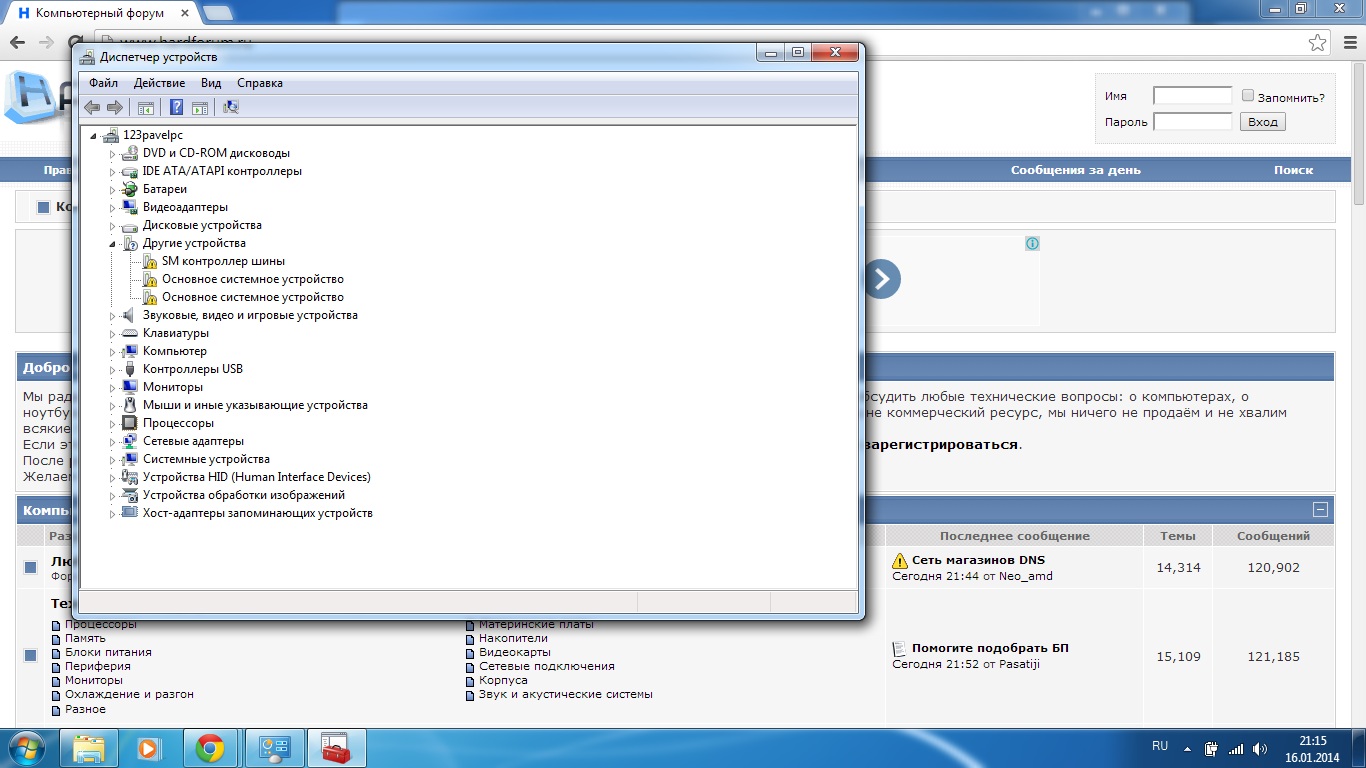The height and width of the screenshot is (768, 1366).
Task: Click the Контроллеры USB plug icon
Action: tap(129, 369)
